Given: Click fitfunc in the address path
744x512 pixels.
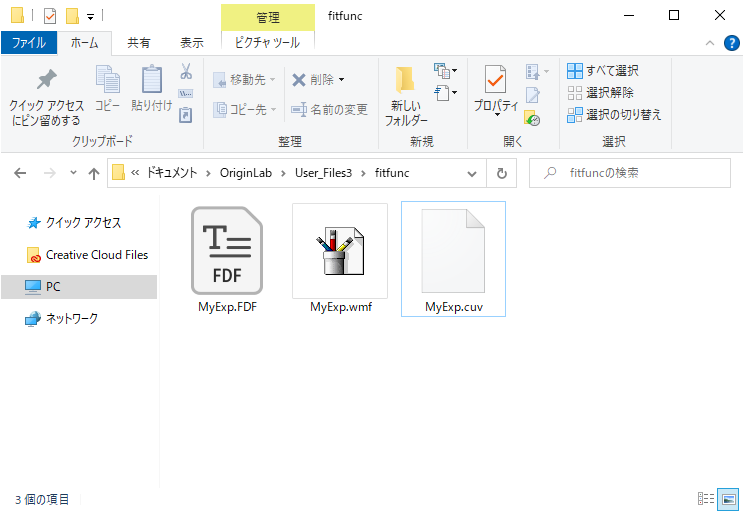Looking at the screenshot, I should 392,173.
